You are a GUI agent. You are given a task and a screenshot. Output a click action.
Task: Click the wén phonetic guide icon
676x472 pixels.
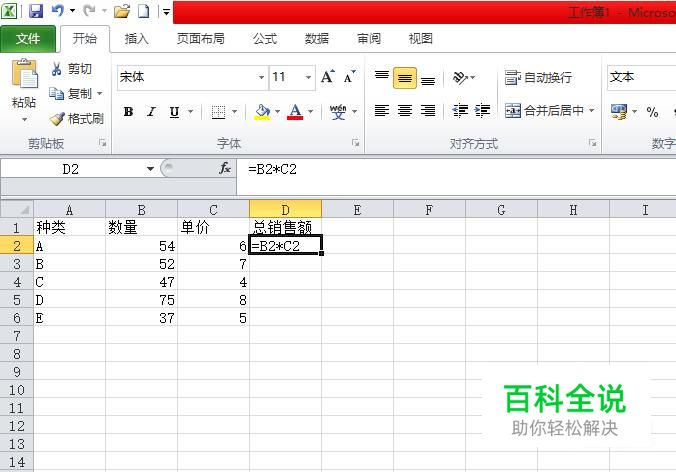pos(338,112)
